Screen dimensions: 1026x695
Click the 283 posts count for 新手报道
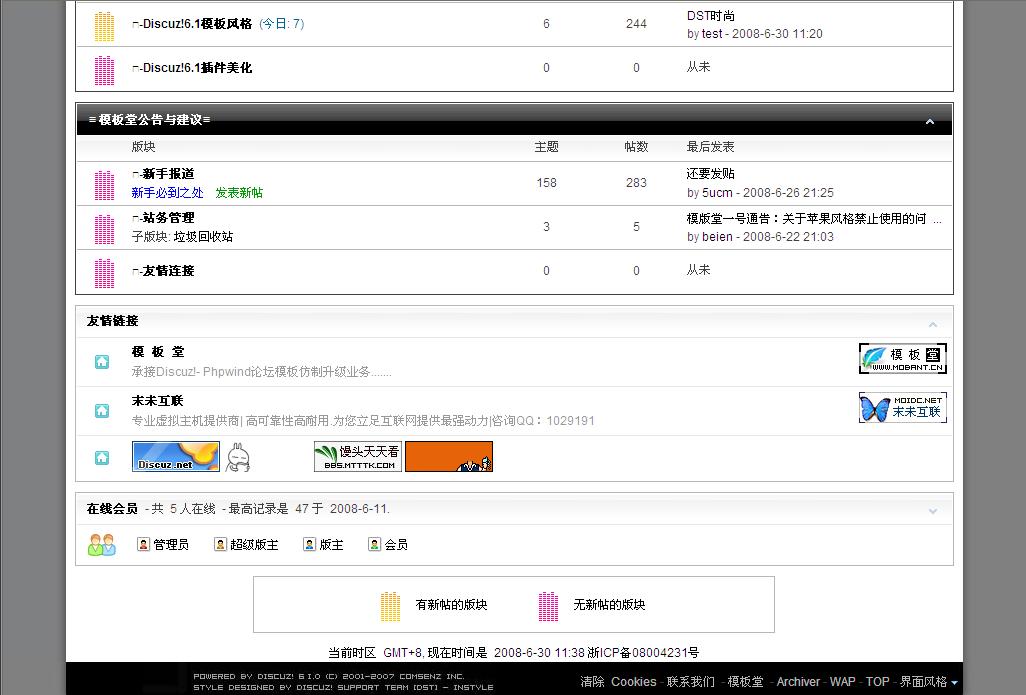[636, 183]
